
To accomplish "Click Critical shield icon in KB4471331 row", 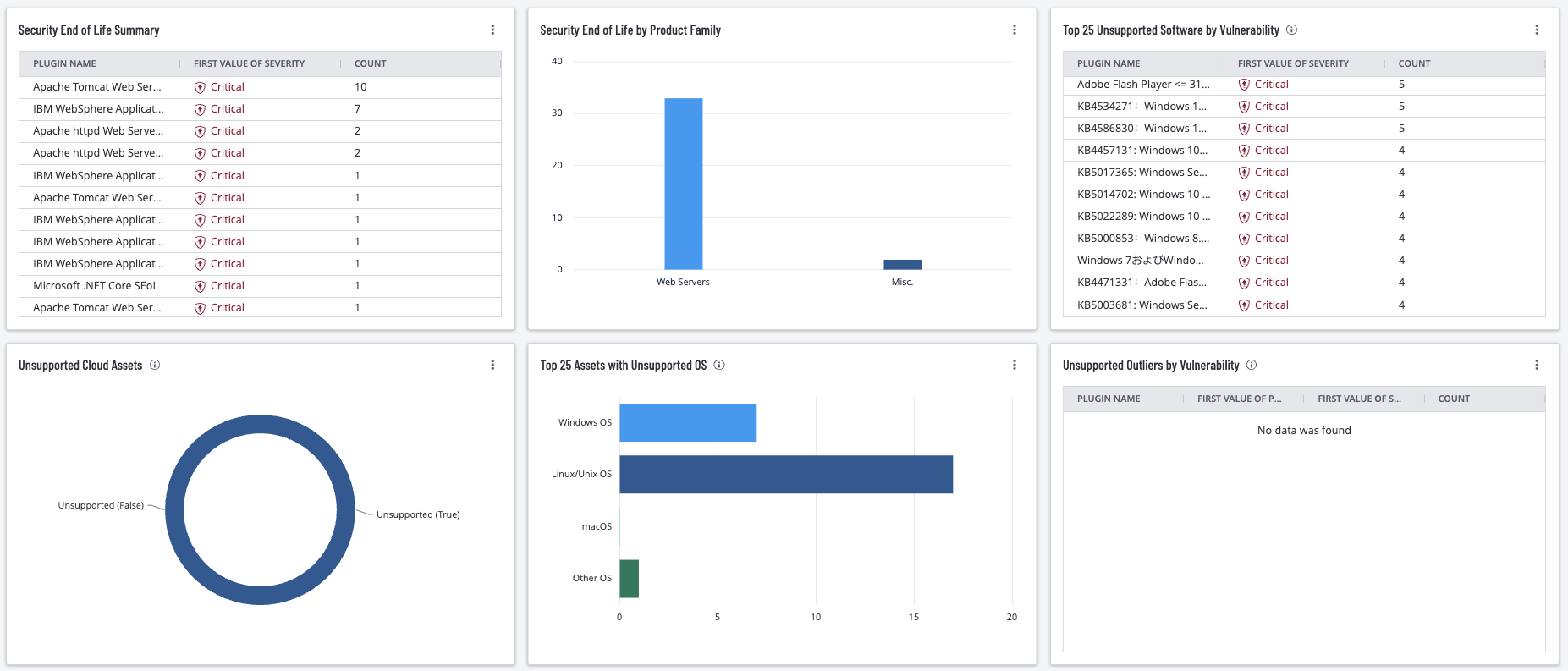I will point(1244,283).
